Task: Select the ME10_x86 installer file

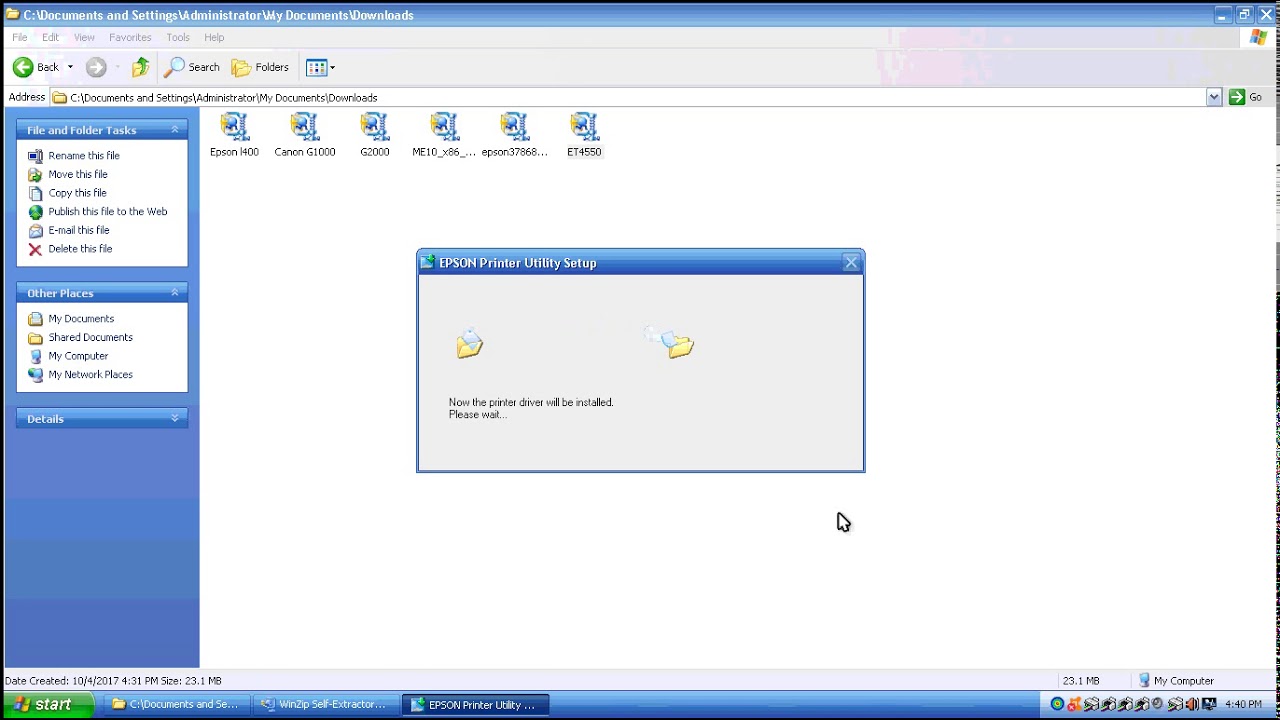Action: coord(444,135)
